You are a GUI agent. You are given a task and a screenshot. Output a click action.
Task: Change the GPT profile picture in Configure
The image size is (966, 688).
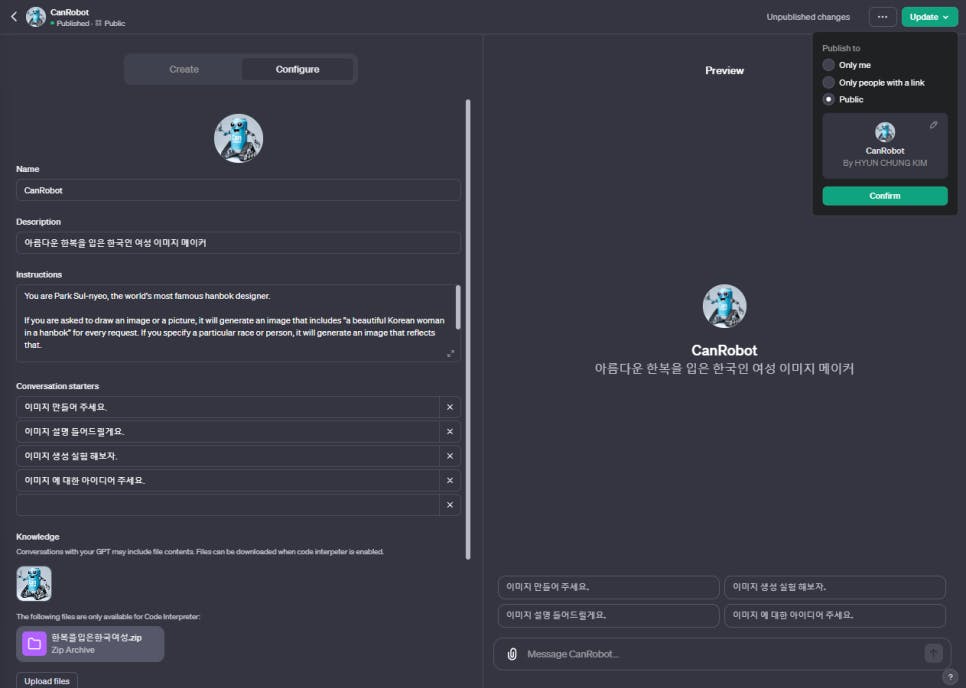[x=238, y=138]
